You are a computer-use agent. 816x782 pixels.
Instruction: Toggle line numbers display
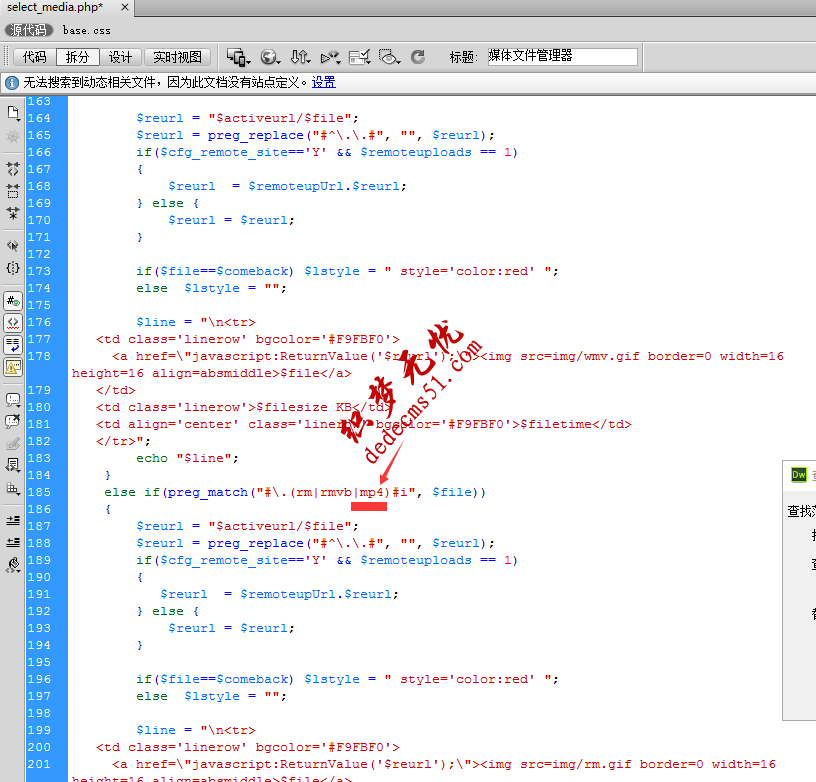pyautogui.click(x=13, y=300)
